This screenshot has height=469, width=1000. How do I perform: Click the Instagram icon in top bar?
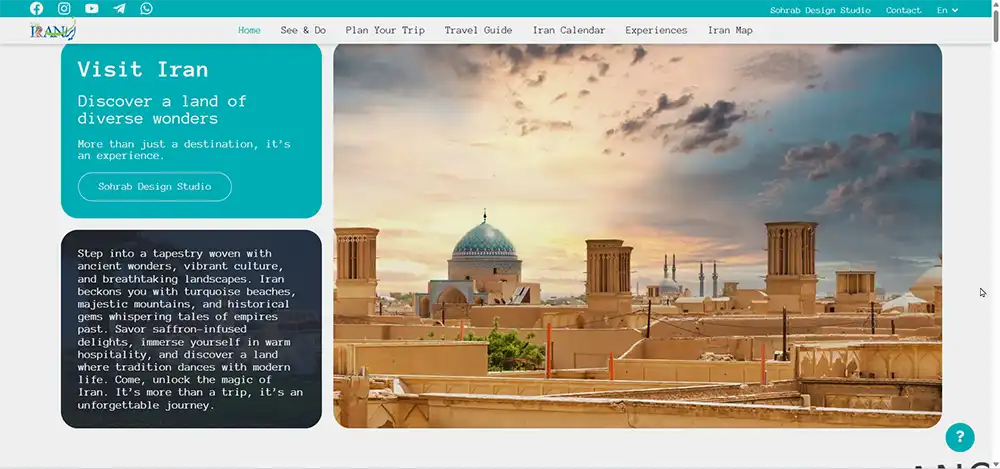click(x=64, y=9)
